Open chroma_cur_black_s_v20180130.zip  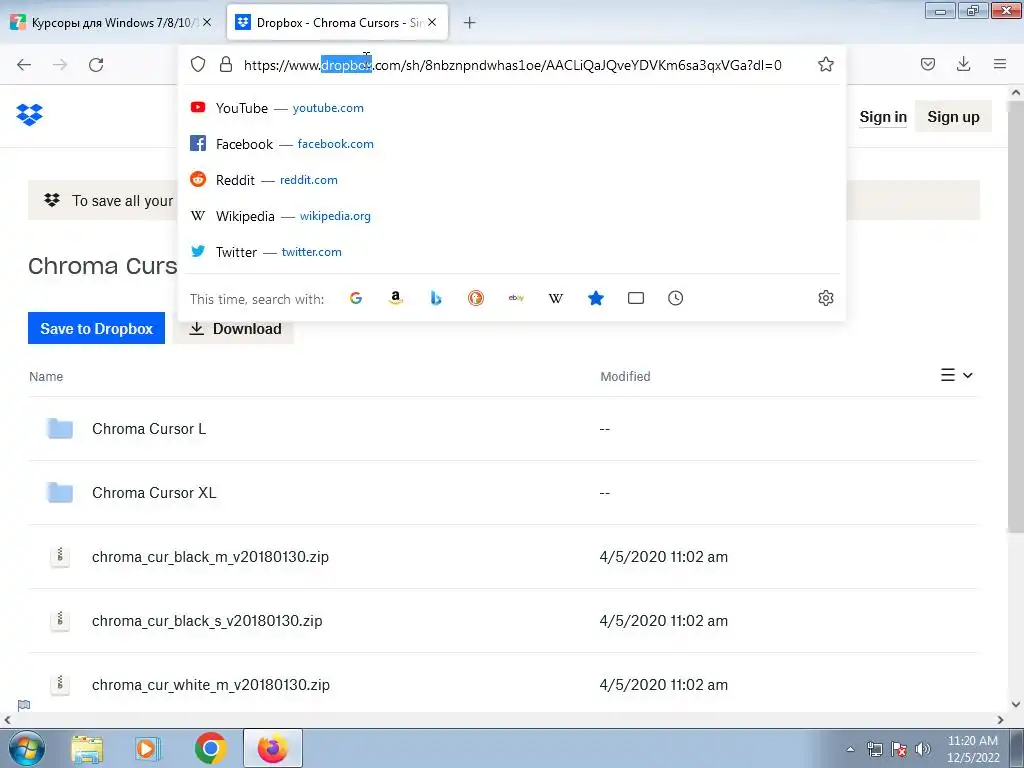coord(207,621)
